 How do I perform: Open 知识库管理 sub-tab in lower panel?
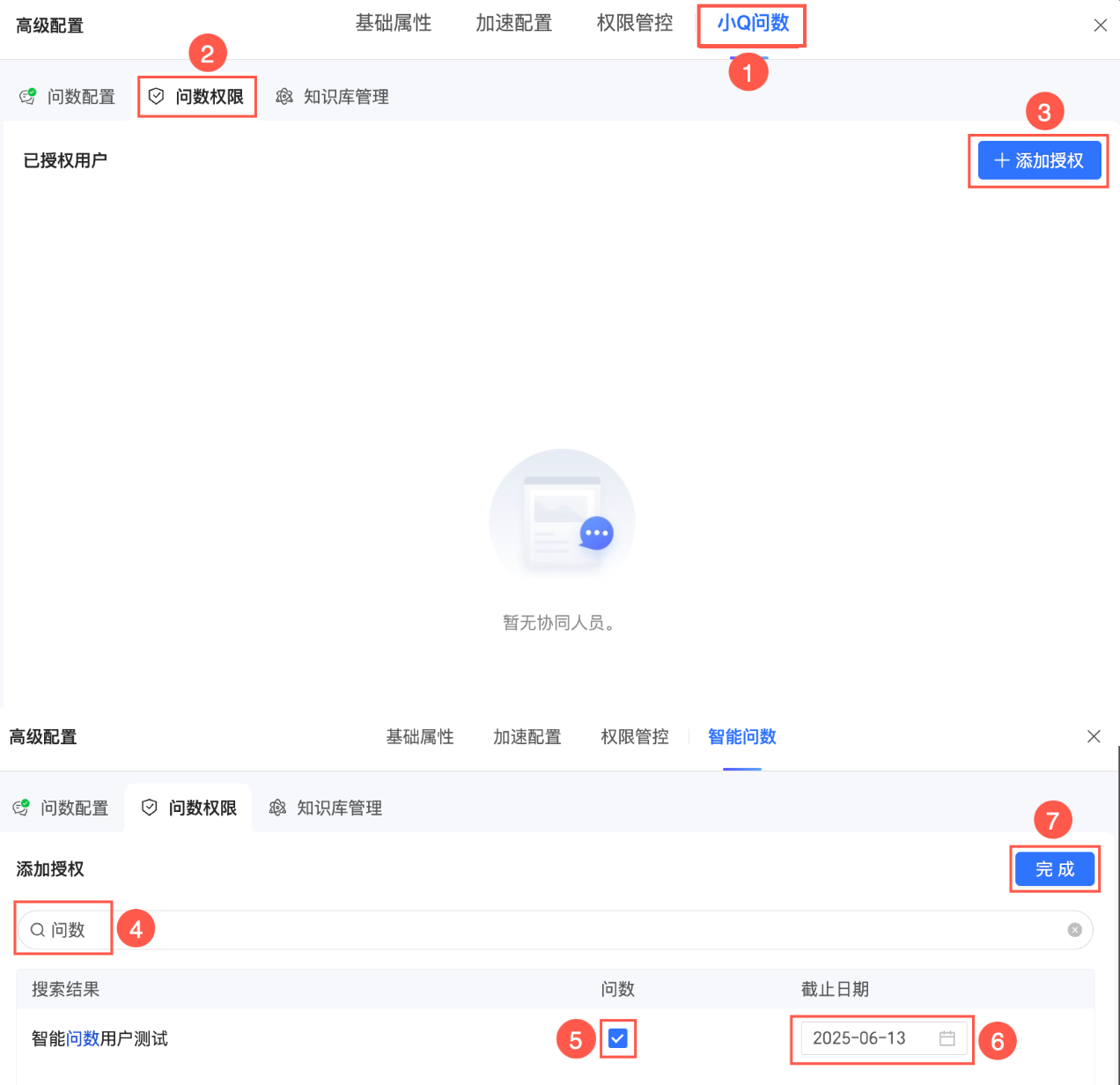coord(326,808)
